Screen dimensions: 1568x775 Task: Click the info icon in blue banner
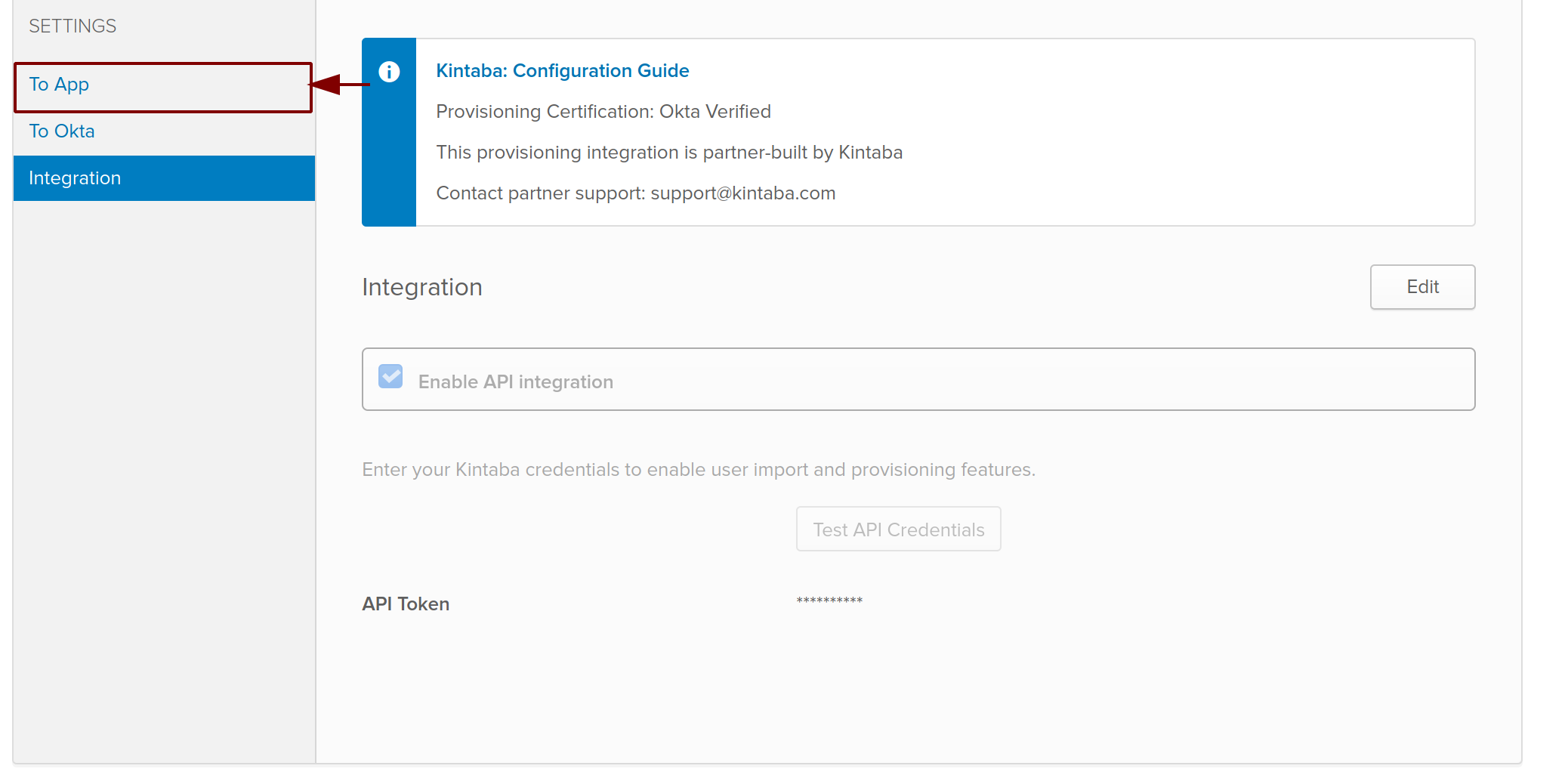pos(389,72)
